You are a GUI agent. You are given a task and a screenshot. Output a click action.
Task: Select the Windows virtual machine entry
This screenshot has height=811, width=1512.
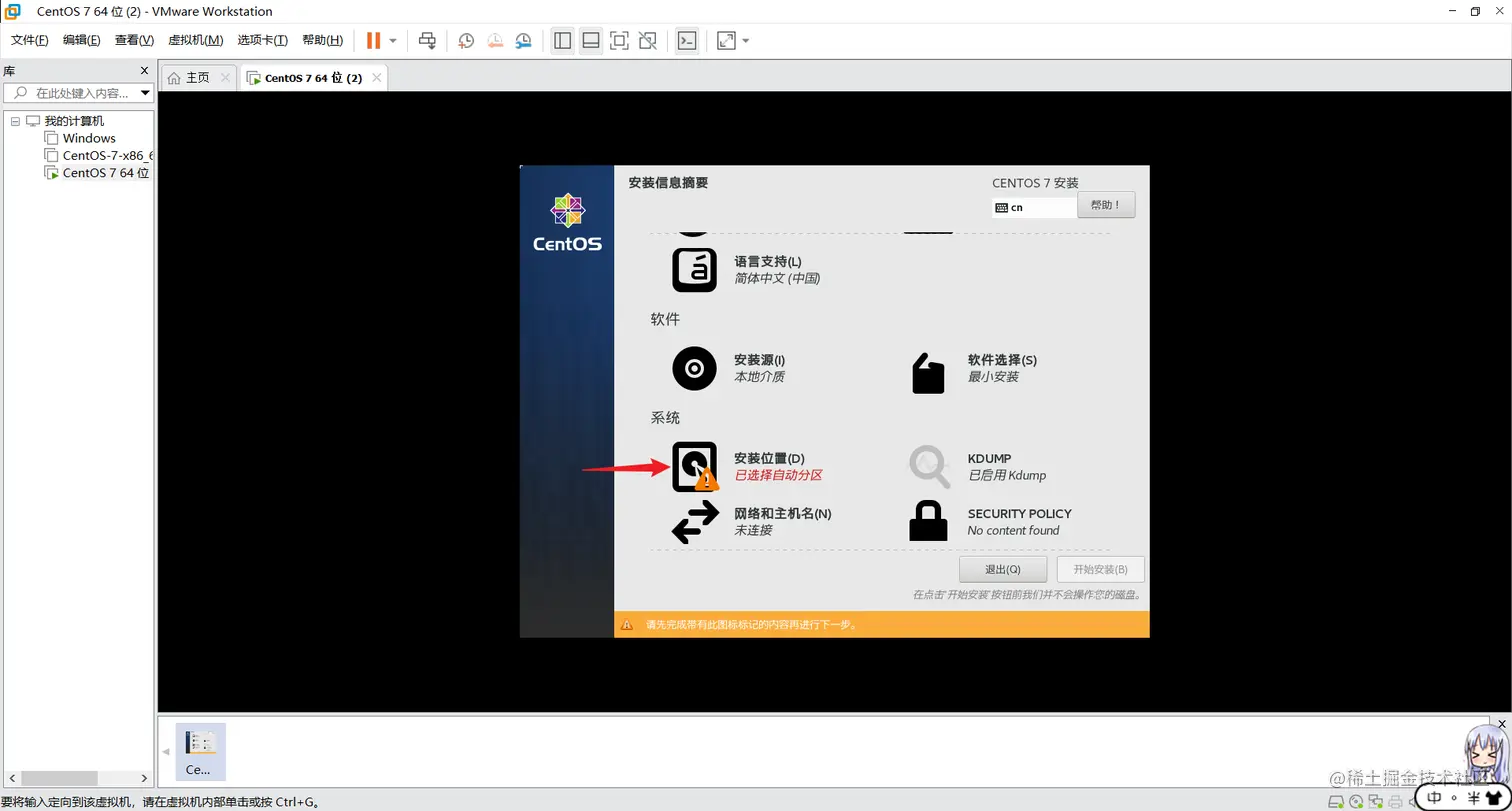tap(89, 138)
